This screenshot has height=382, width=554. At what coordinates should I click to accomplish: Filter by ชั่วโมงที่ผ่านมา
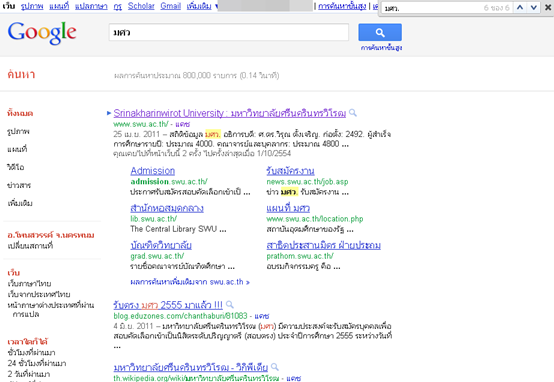(31, 353)
